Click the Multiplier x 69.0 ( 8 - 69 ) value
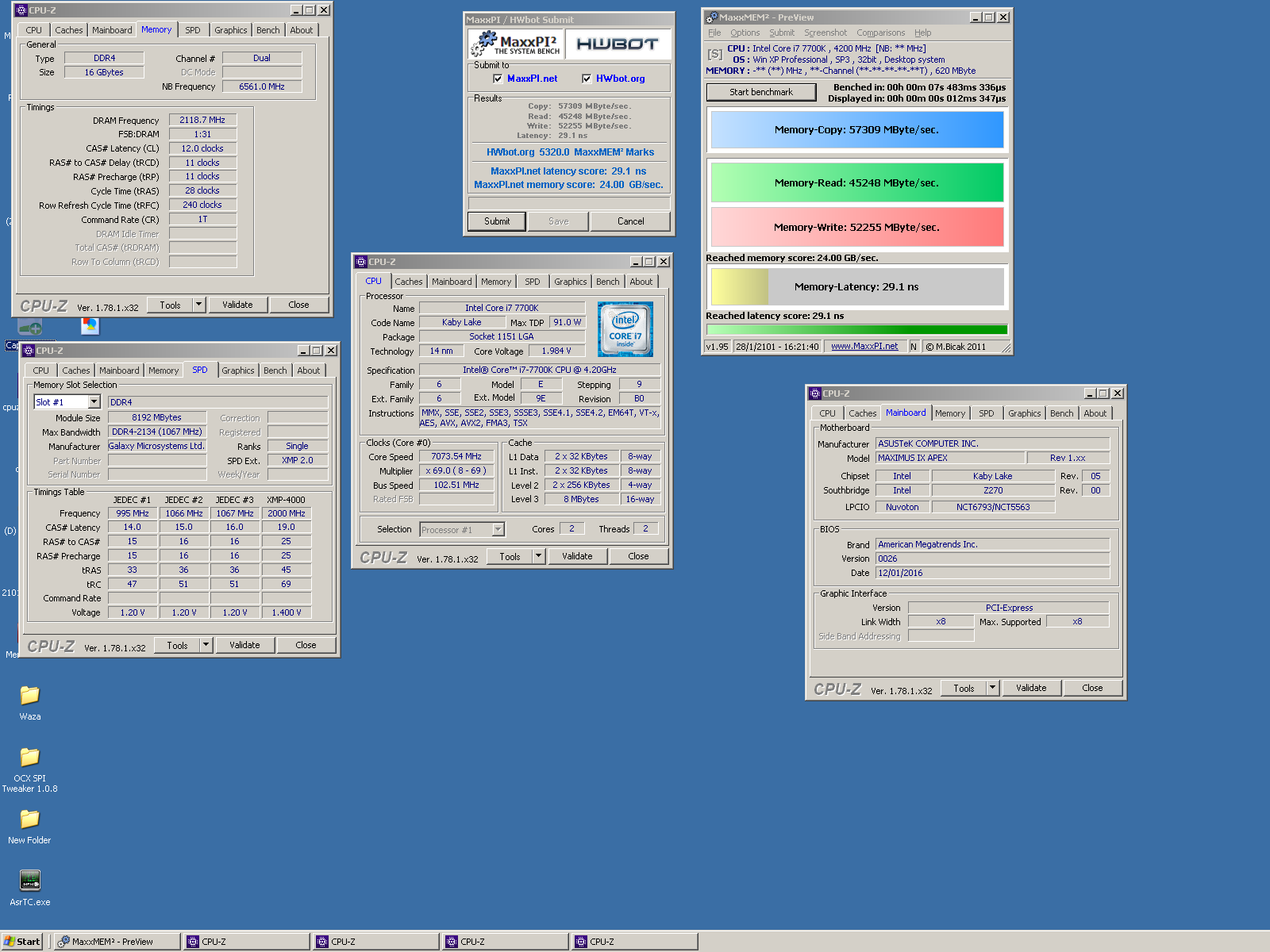 coord(456,470)
